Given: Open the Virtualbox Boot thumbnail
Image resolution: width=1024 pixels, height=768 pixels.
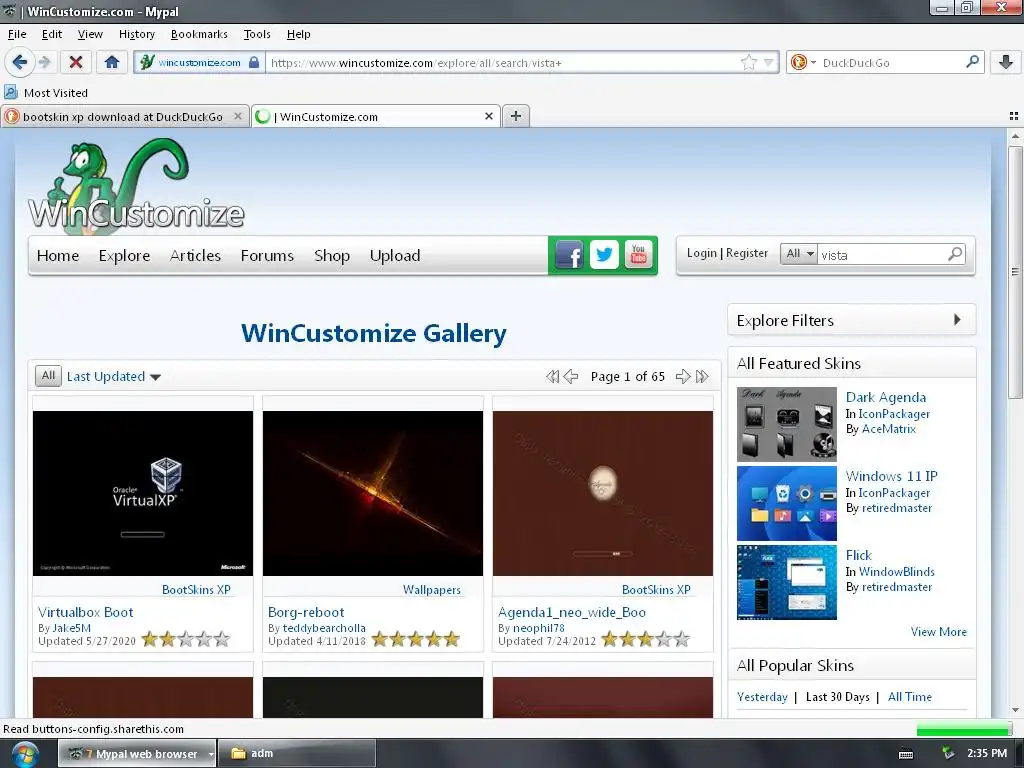Looking at the screenshot, I should pos(143,493).
